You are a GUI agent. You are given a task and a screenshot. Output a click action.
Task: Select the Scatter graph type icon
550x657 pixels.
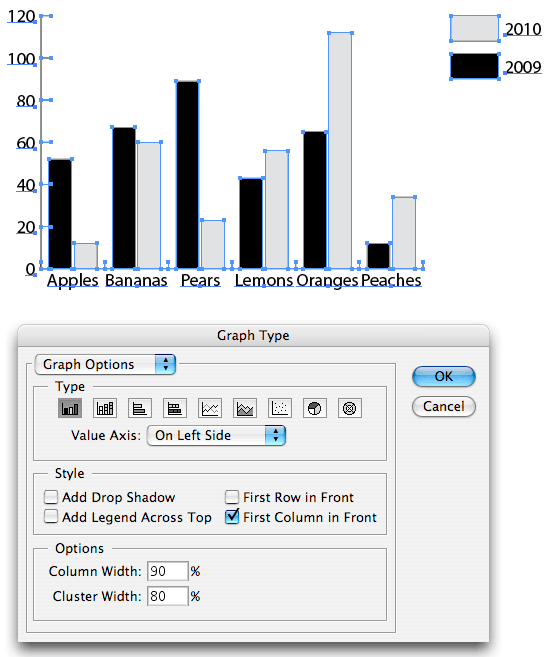pyautogui.click(x=279, y=408)
